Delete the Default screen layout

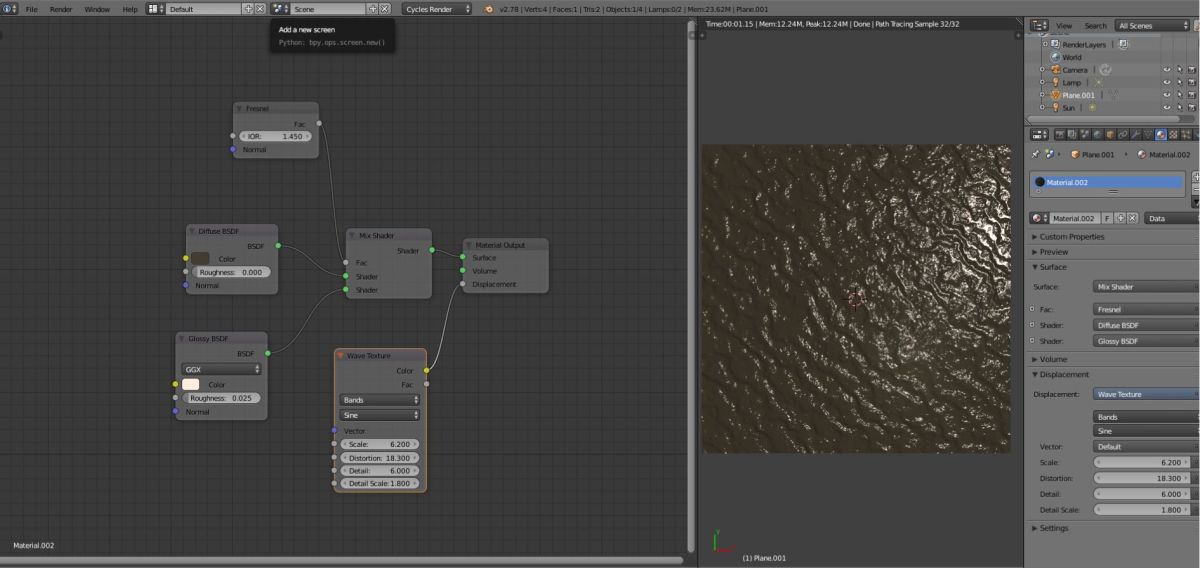(x=260, y=8)
